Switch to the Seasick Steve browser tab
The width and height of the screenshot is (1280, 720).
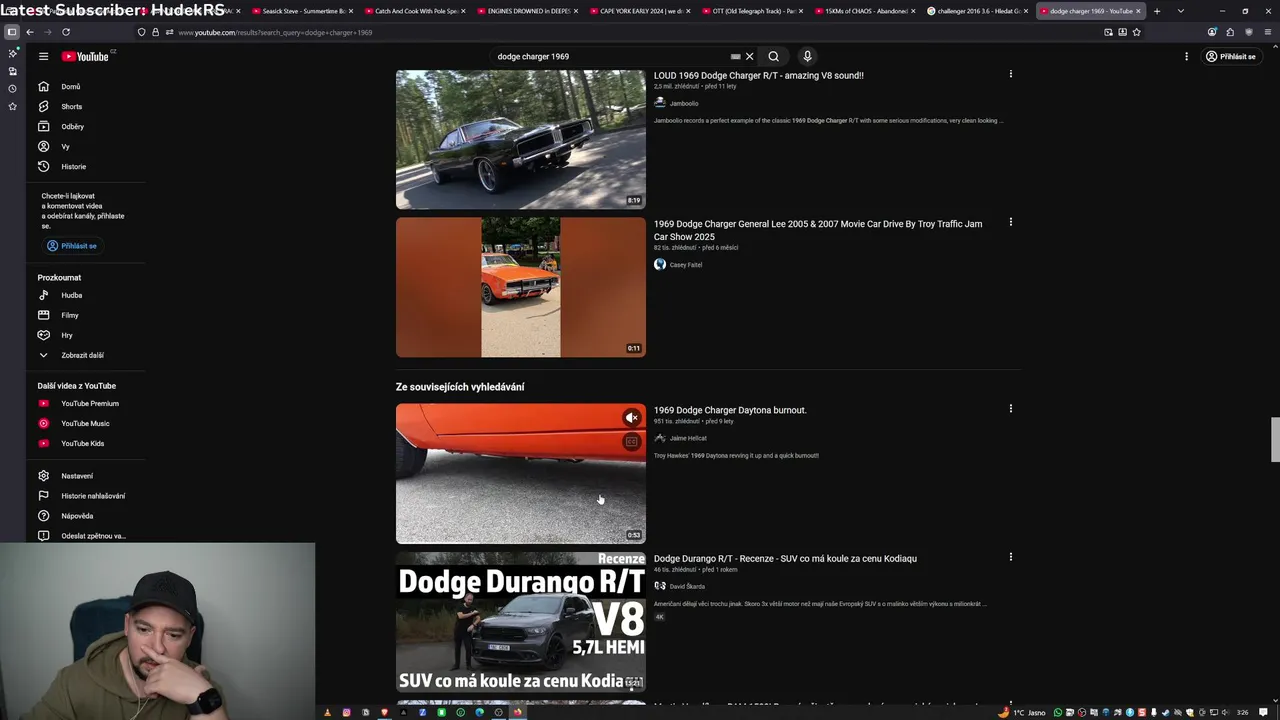coord(302,11)
